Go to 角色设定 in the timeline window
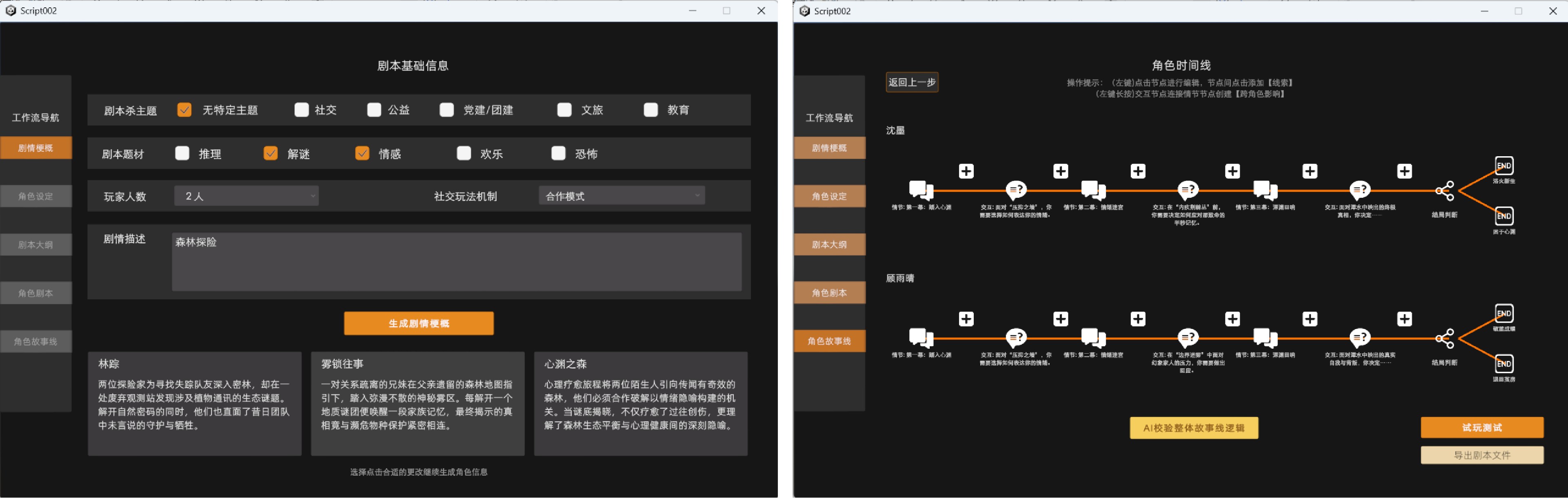1568x498 pixels. point(829,197)
